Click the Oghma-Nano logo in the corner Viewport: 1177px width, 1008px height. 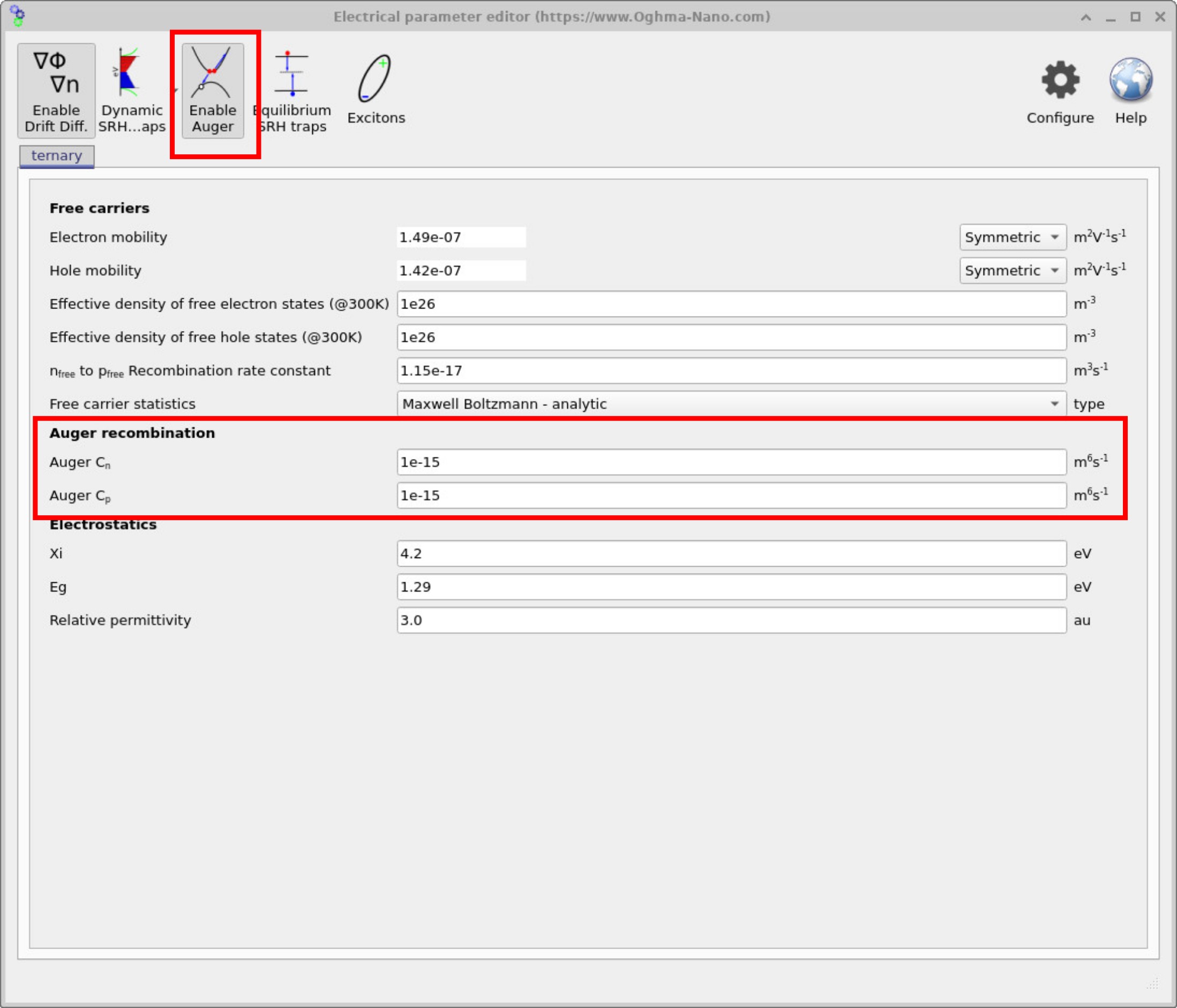coord(17,16)
